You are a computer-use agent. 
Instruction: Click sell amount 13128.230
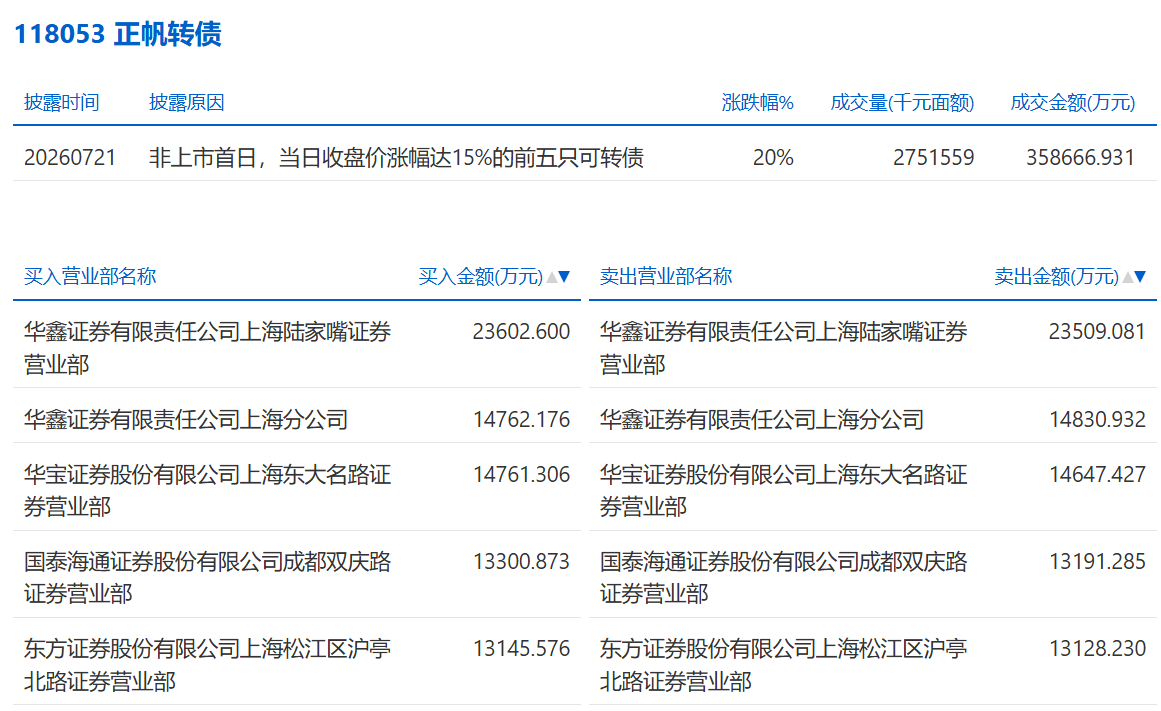coord(1097,649)
